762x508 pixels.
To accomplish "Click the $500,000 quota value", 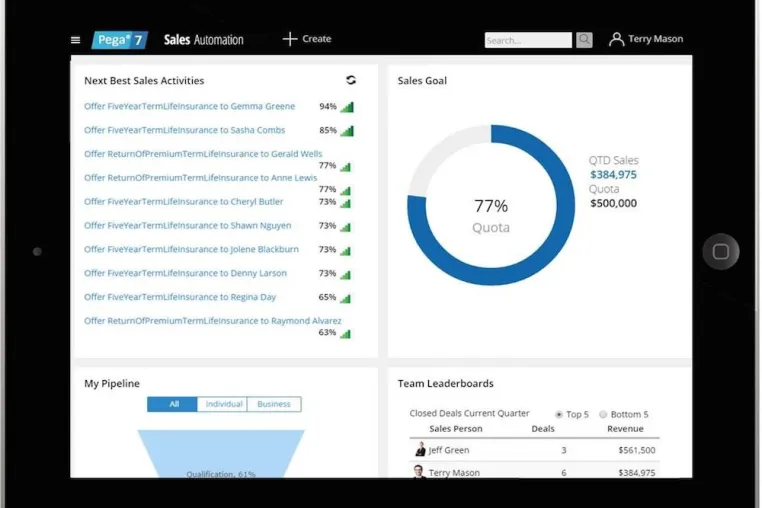I will click(613, 204).
